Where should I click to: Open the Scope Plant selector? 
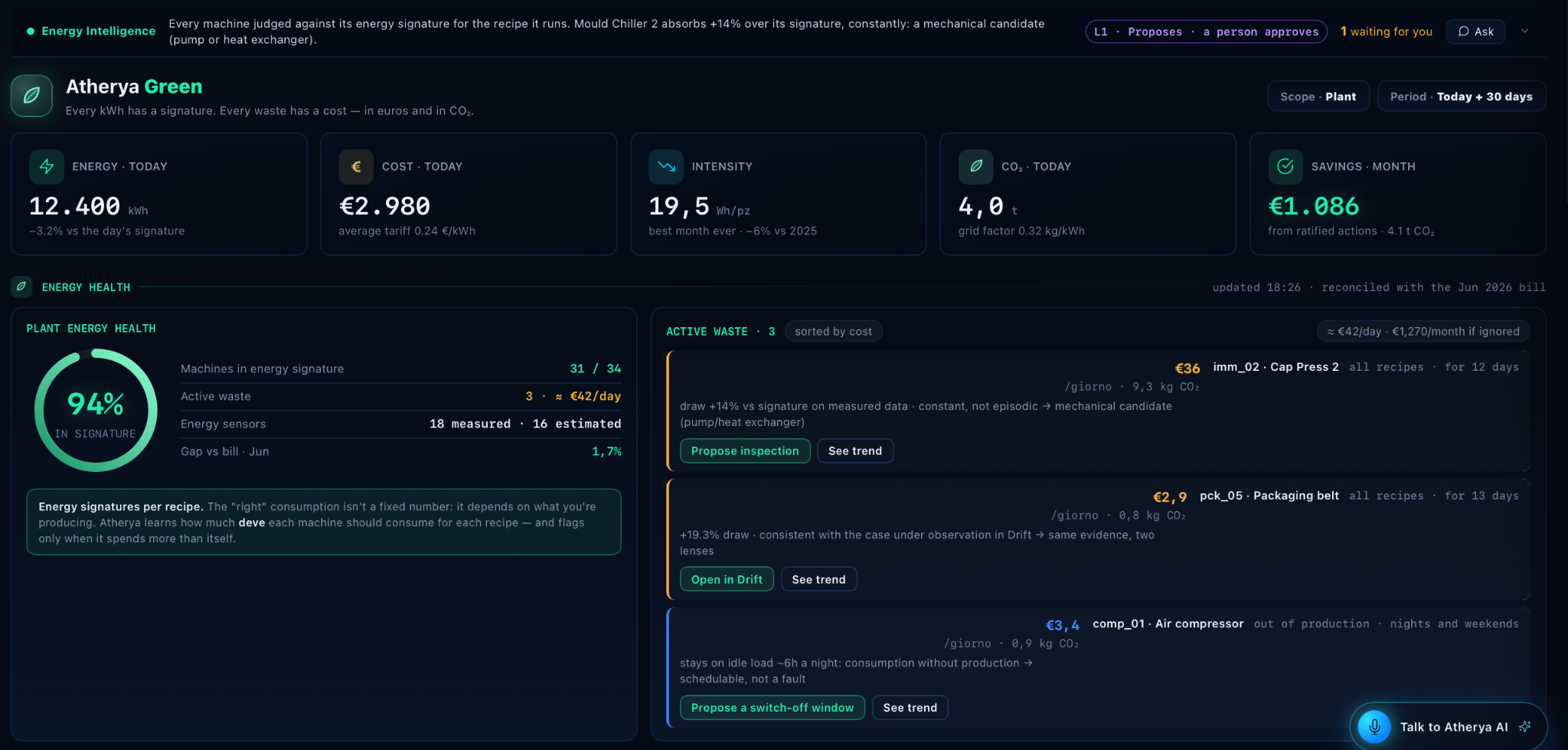tap(1318, 97)
